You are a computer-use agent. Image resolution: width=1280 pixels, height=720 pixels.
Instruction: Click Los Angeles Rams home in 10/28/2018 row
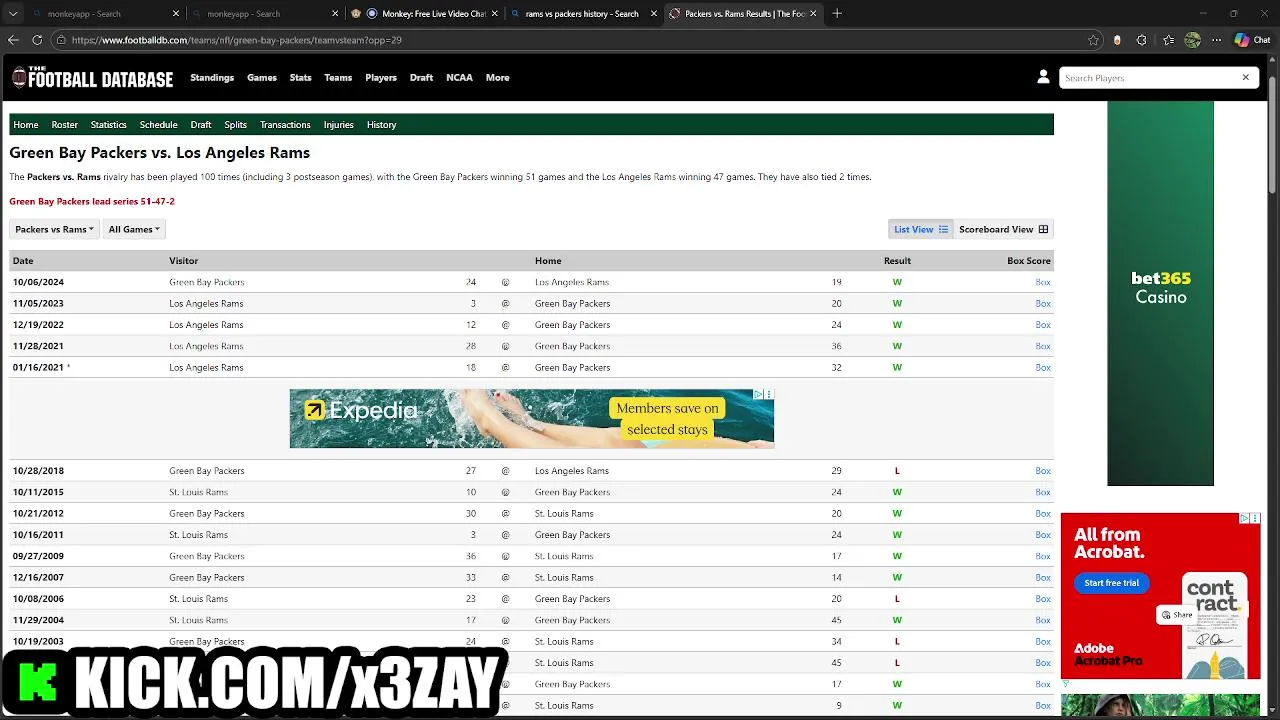coord(571,471)
